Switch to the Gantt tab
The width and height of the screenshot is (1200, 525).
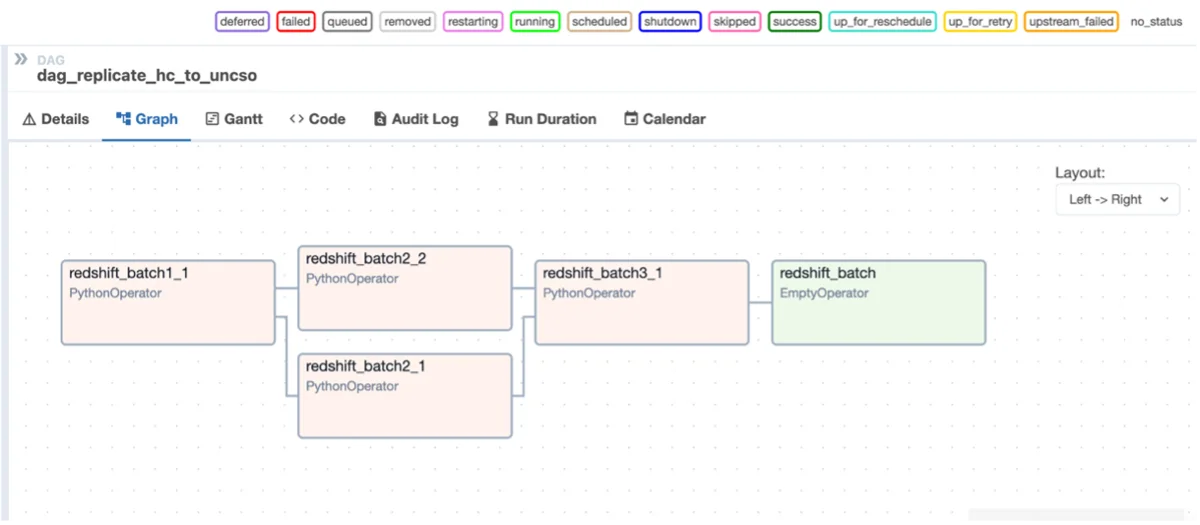point(234,119)
